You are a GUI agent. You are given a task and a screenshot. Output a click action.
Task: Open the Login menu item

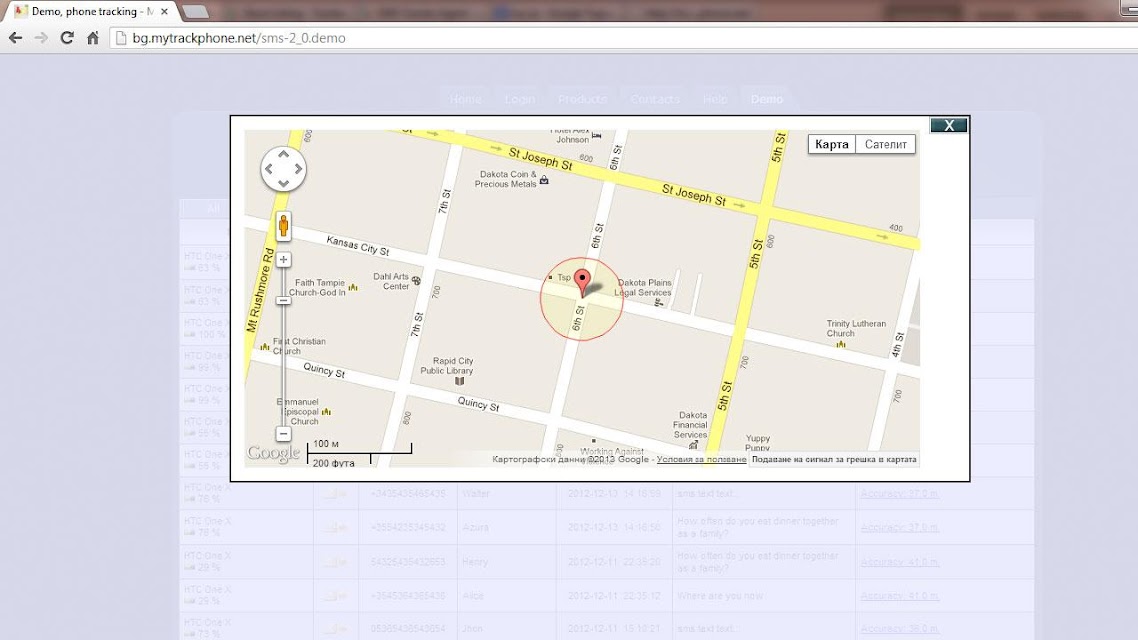tap(520, 99)
